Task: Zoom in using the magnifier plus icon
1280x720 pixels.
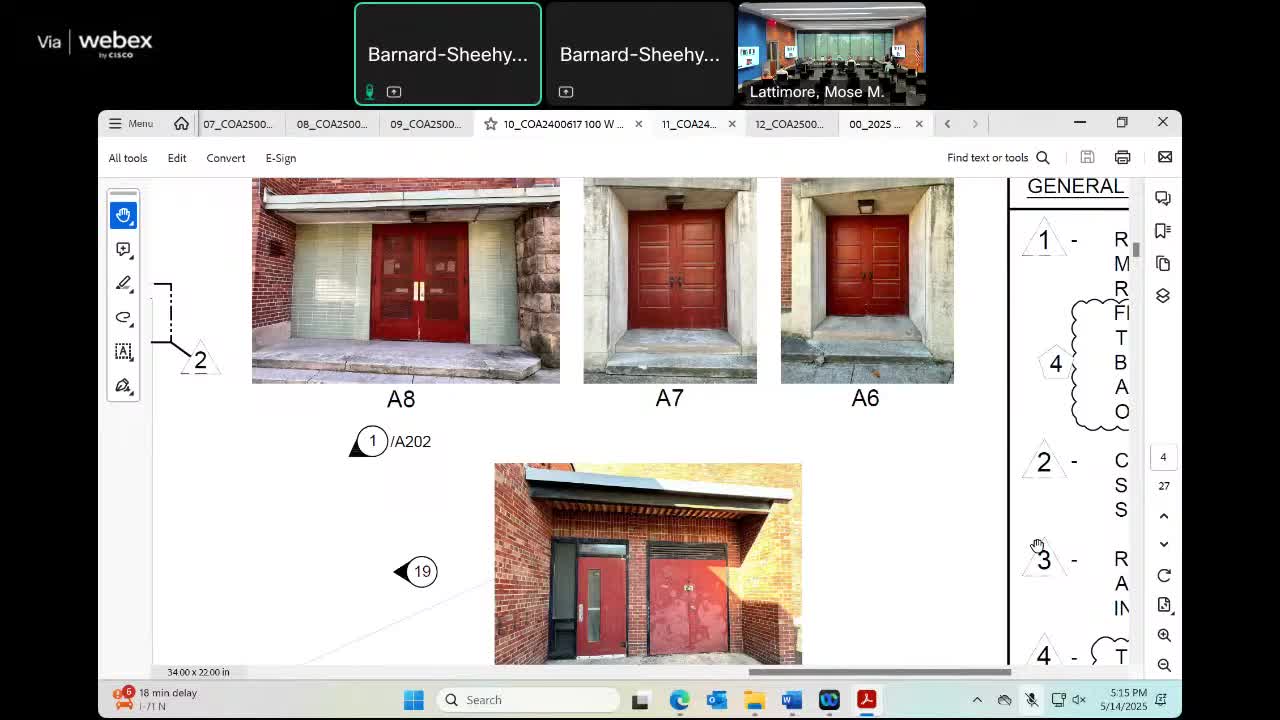Action: click(1163, 635)
